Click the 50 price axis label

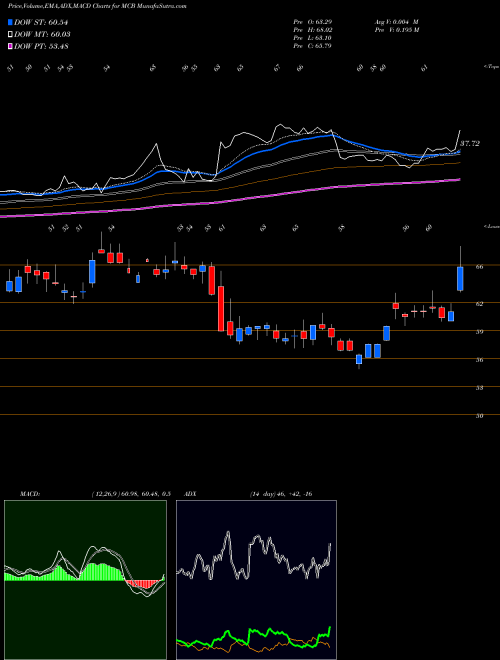479,416
